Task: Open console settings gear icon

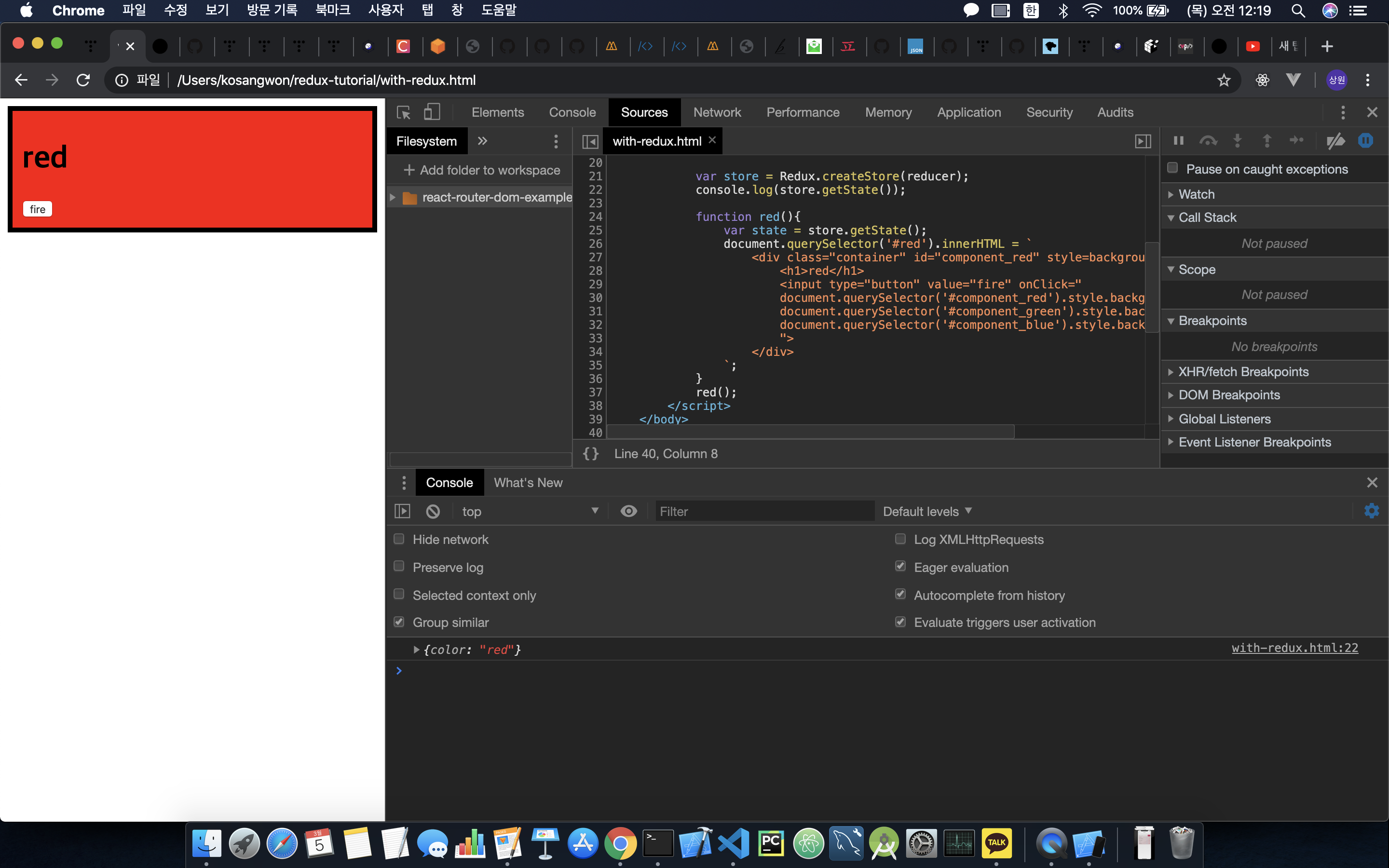Action: 1371,511
